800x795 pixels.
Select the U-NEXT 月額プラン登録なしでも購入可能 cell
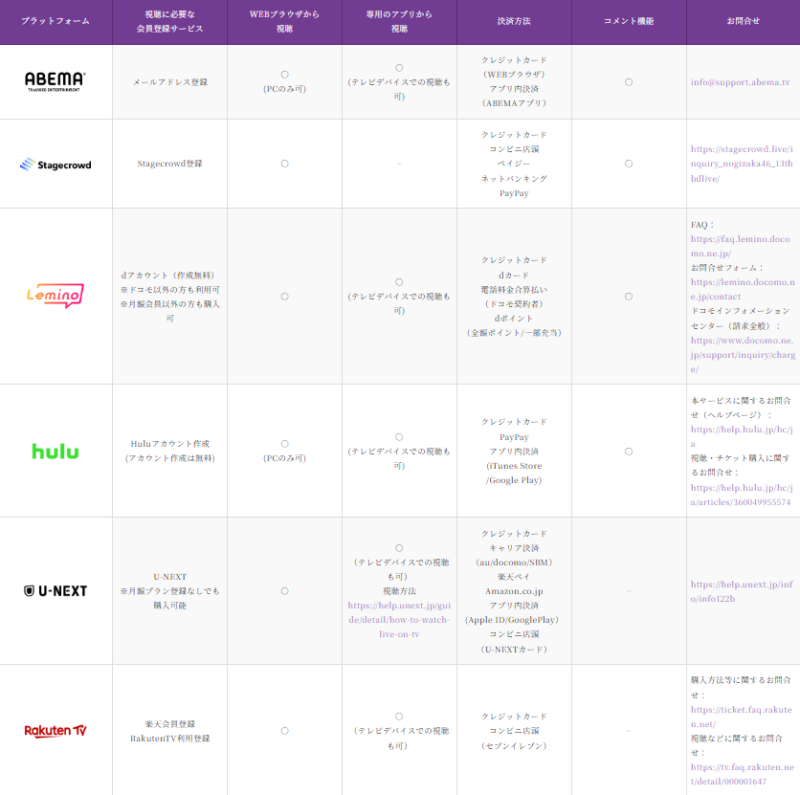[x=170, y=591]
